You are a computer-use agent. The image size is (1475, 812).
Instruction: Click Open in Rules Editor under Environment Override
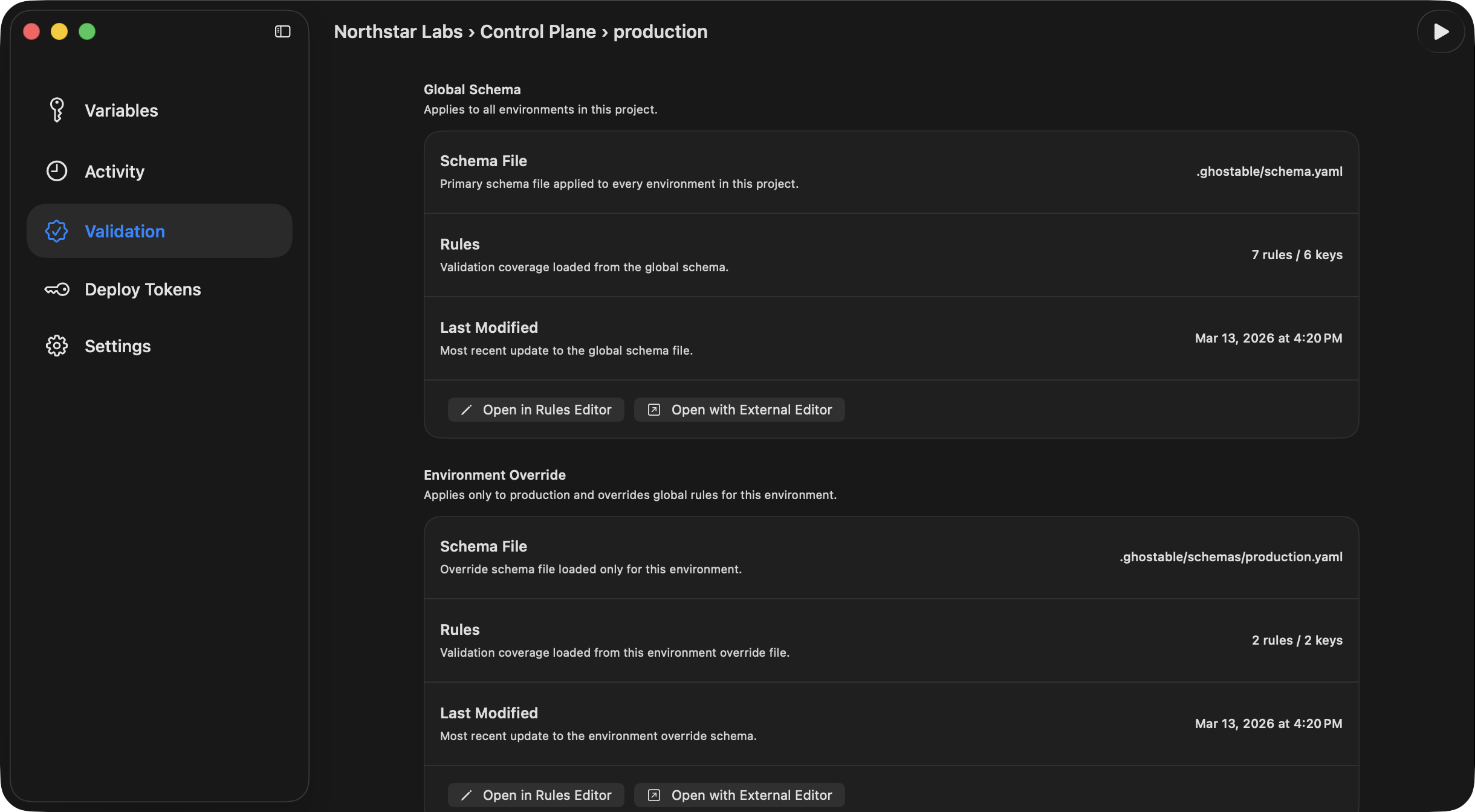coord(536,794)
